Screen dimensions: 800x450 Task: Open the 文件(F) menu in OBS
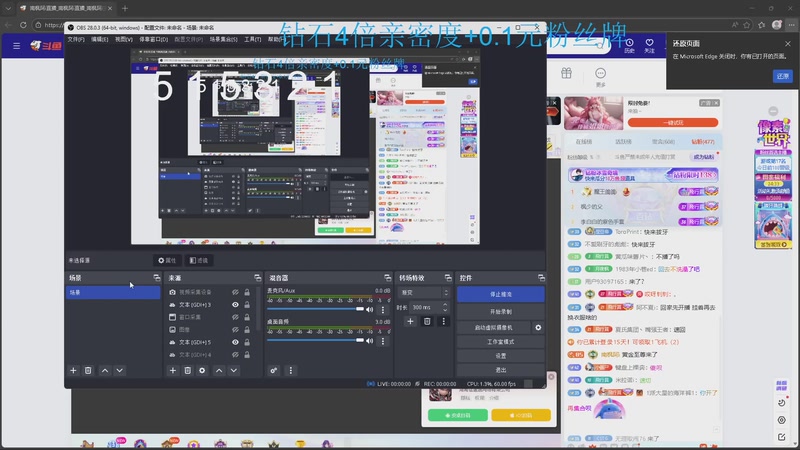coord(76,39)
